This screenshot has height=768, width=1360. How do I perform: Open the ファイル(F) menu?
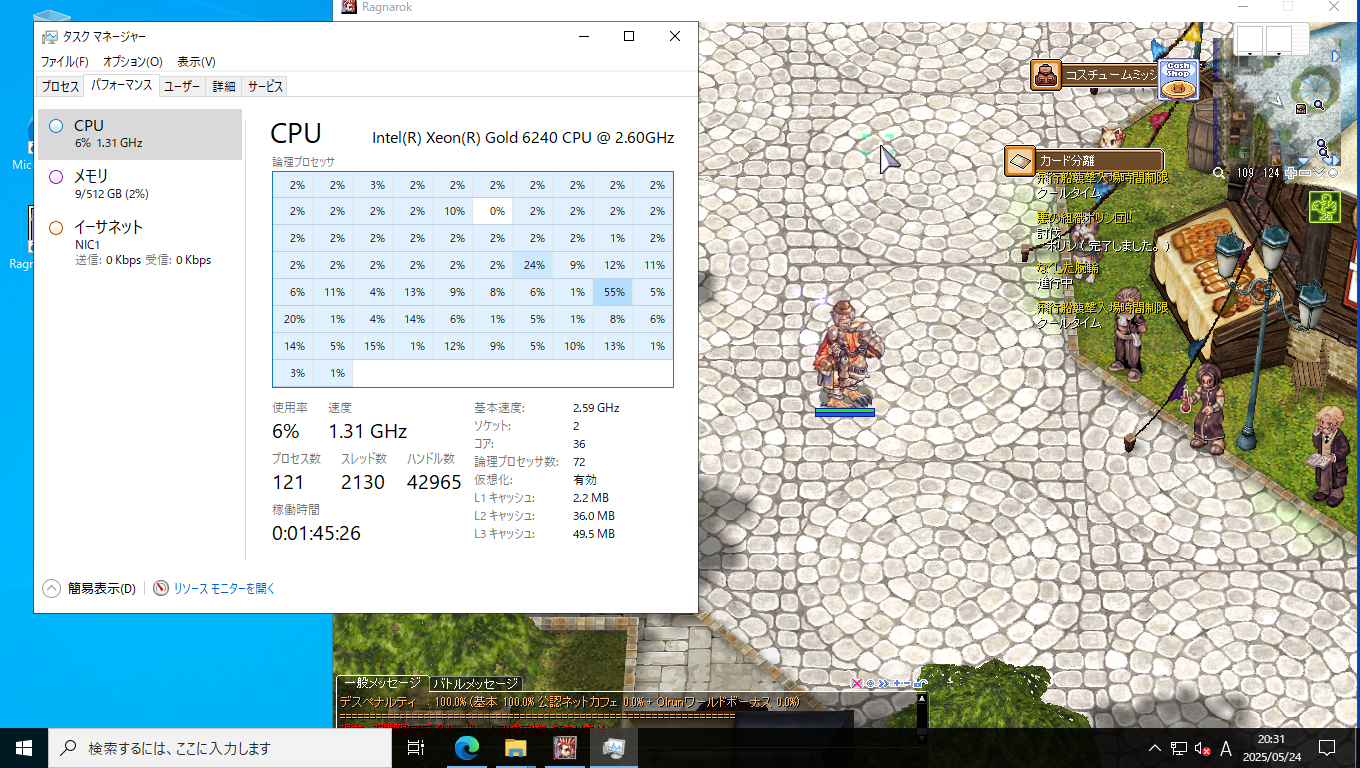(x=64, y=62)
